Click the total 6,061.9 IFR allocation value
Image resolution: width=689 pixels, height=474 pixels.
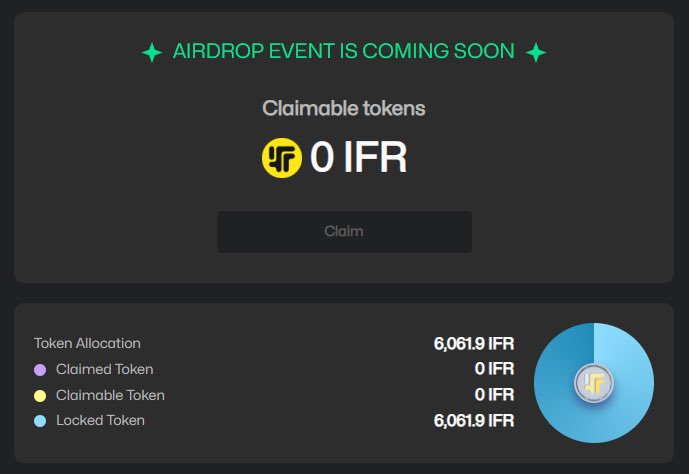pos(474,344)
